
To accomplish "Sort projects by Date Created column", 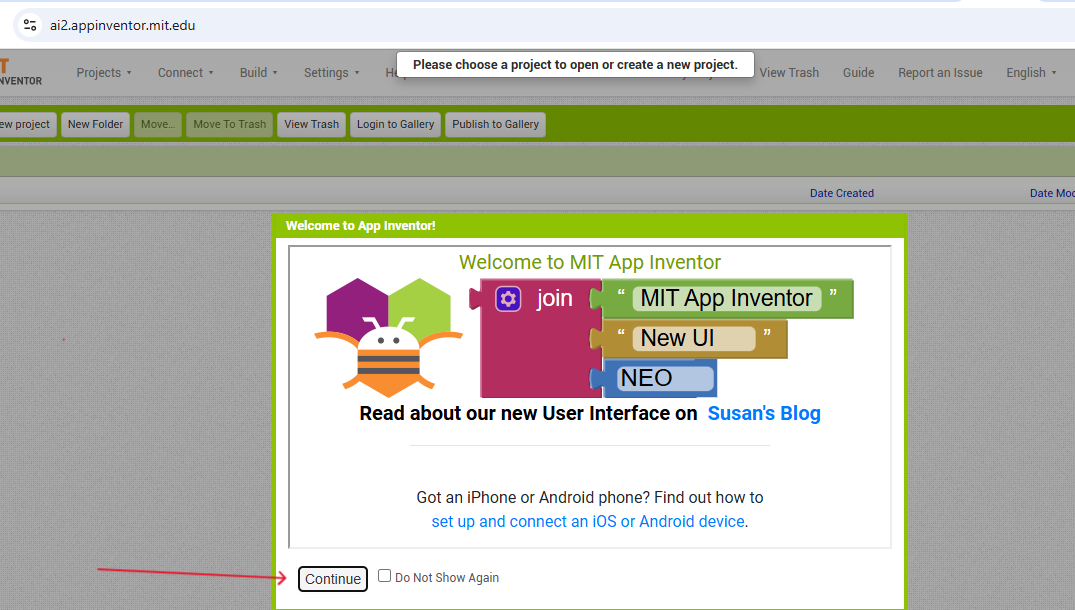I will (842, 193).
